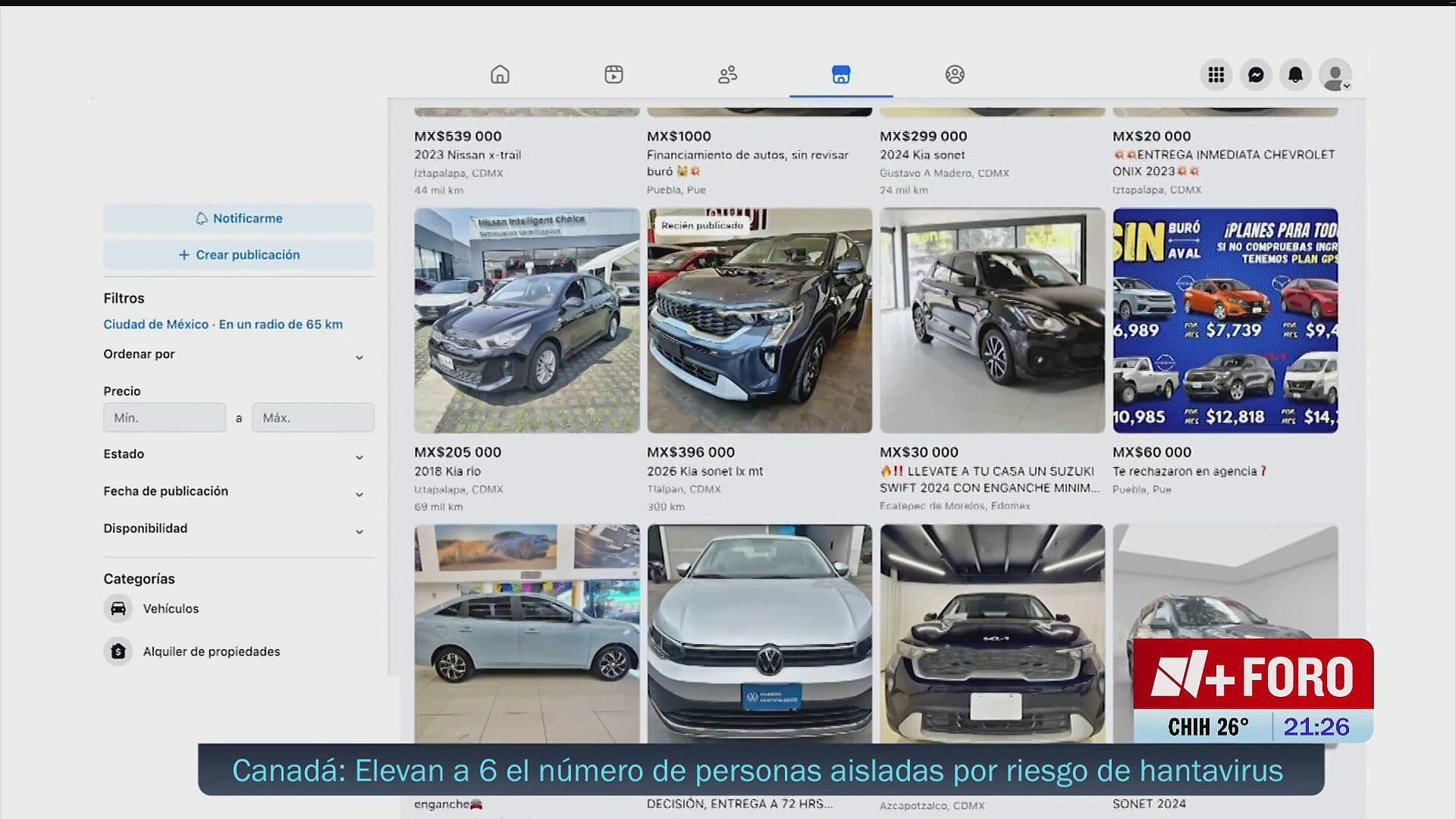This screenshot has height=819, width=1456.
Task: Click the Vehículos car icon
Action: tap(118, 608)
